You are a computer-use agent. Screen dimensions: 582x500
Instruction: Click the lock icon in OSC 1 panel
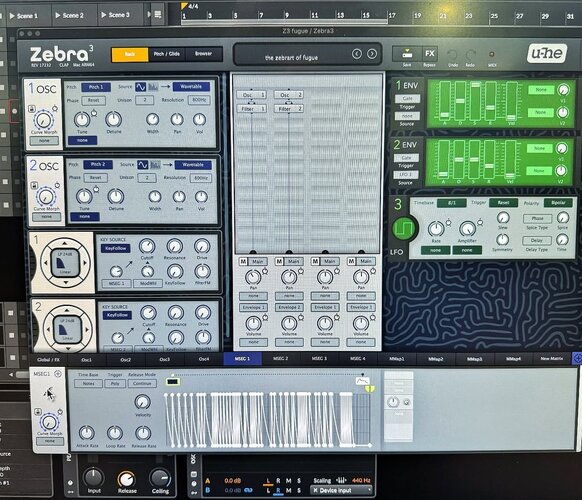tap(32, 109)
